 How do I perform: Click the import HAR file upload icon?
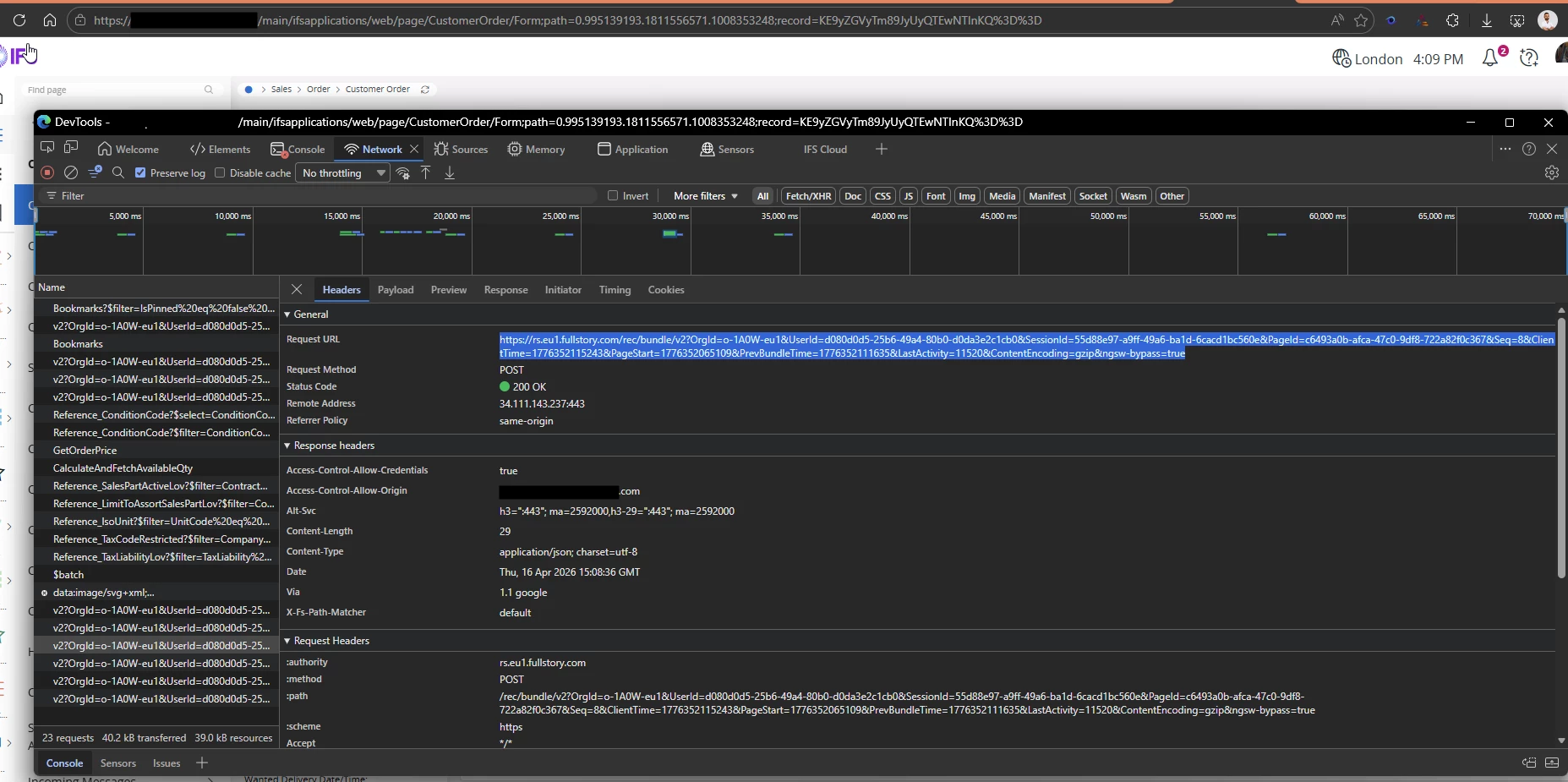(x=426, y=172)
